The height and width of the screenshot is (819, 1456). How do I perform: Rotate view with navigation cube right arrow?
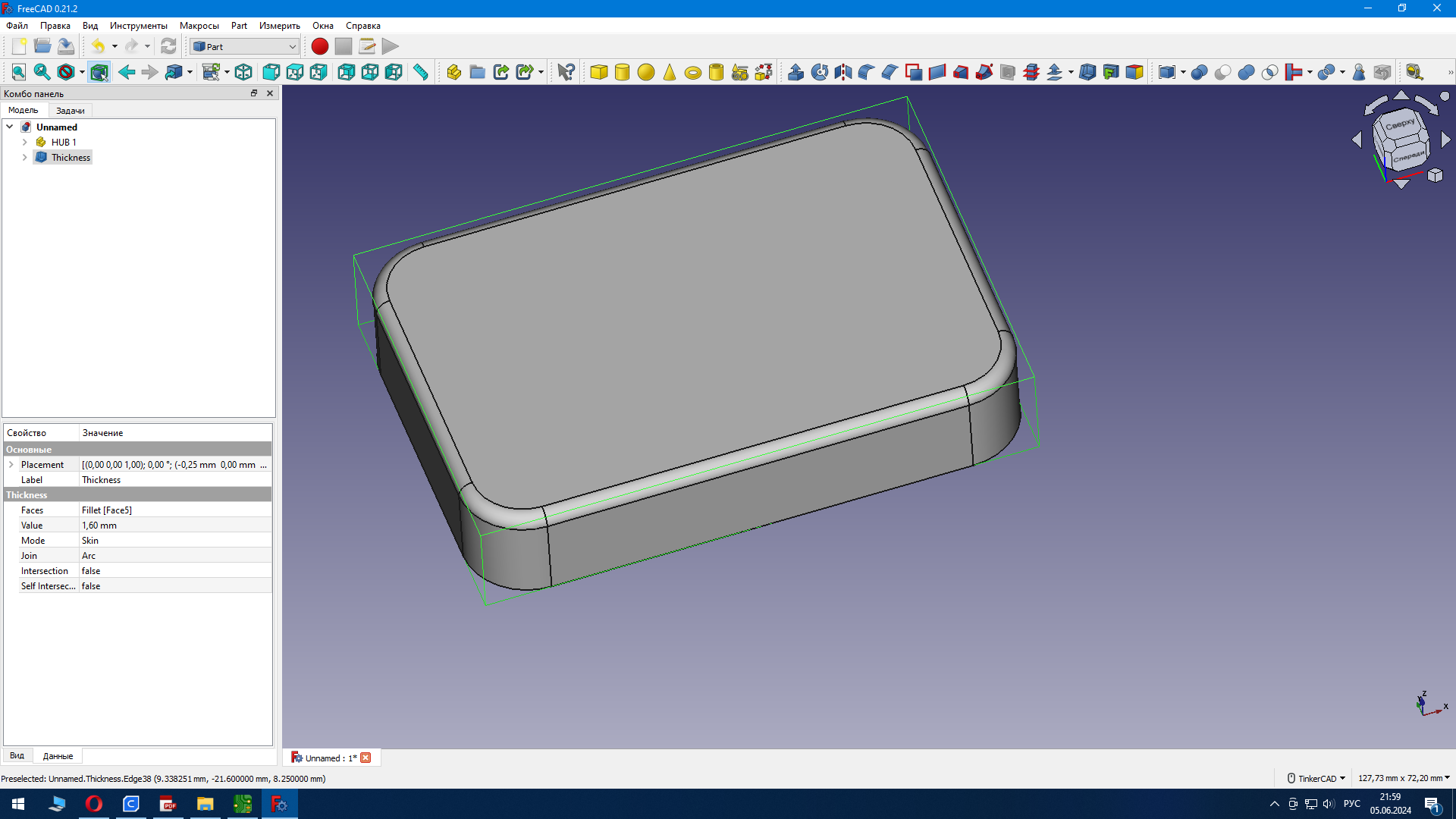[1445, 140]
